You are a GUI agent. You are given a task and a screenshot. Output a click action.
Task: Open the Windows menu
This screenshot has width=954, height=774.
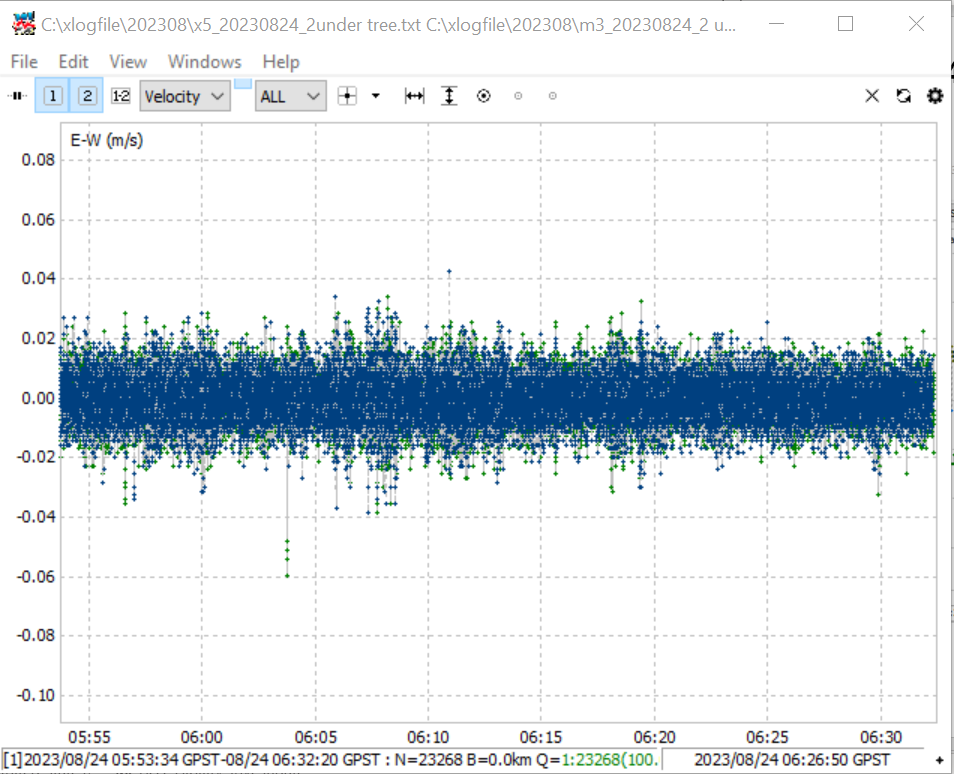point(204,61)
